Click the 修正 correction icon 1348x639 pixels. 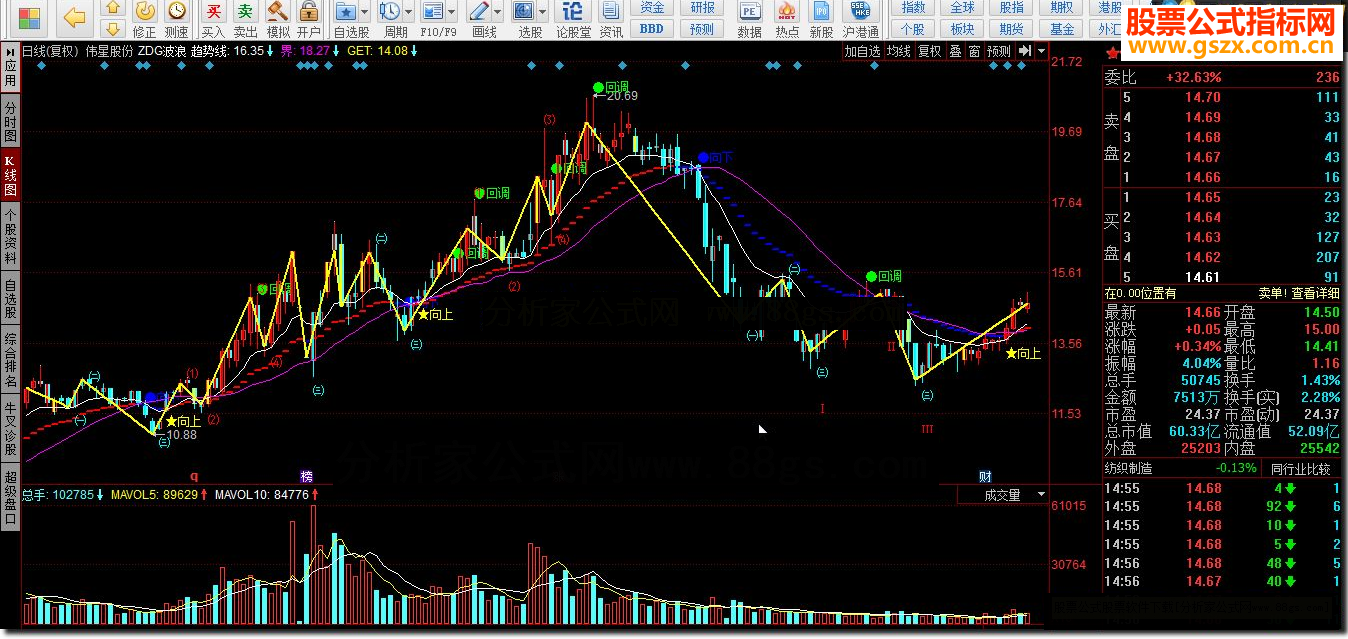point(145,19)
